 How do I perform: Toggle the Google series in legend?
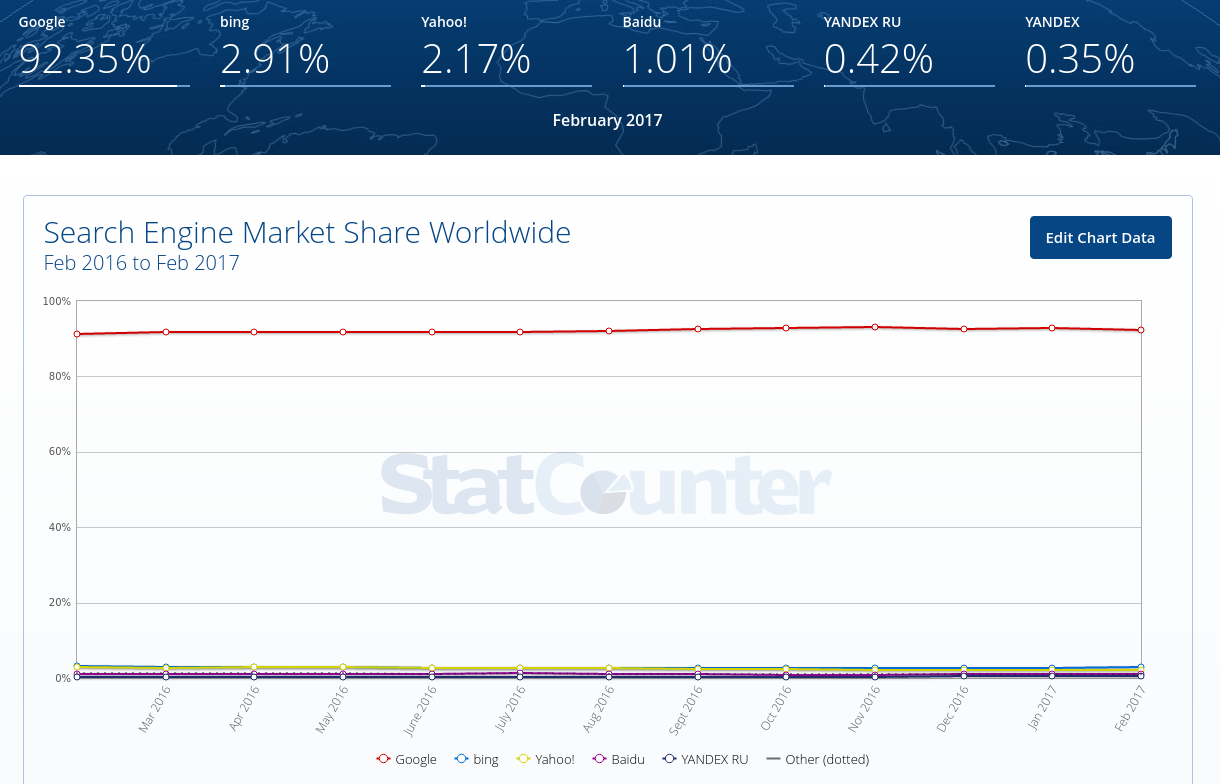[x=407, y=759]
